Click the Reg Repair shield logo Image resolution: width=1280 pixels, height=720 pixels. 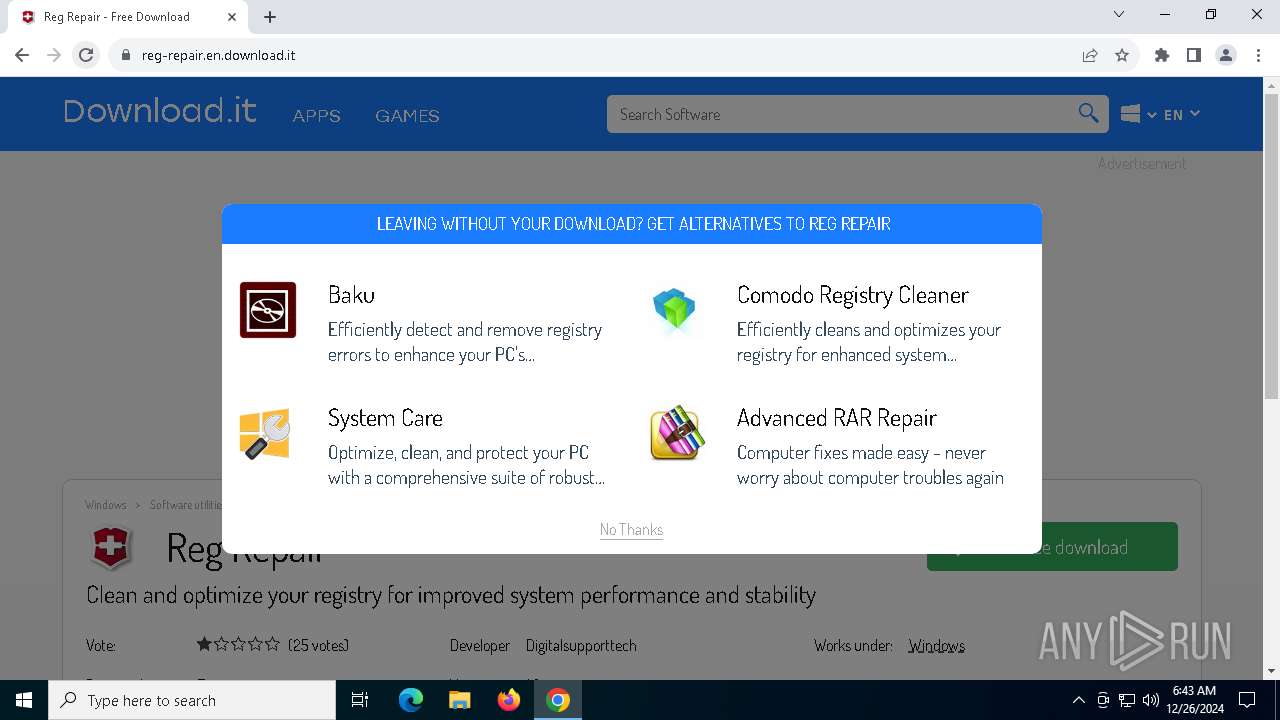pos(112,548)
